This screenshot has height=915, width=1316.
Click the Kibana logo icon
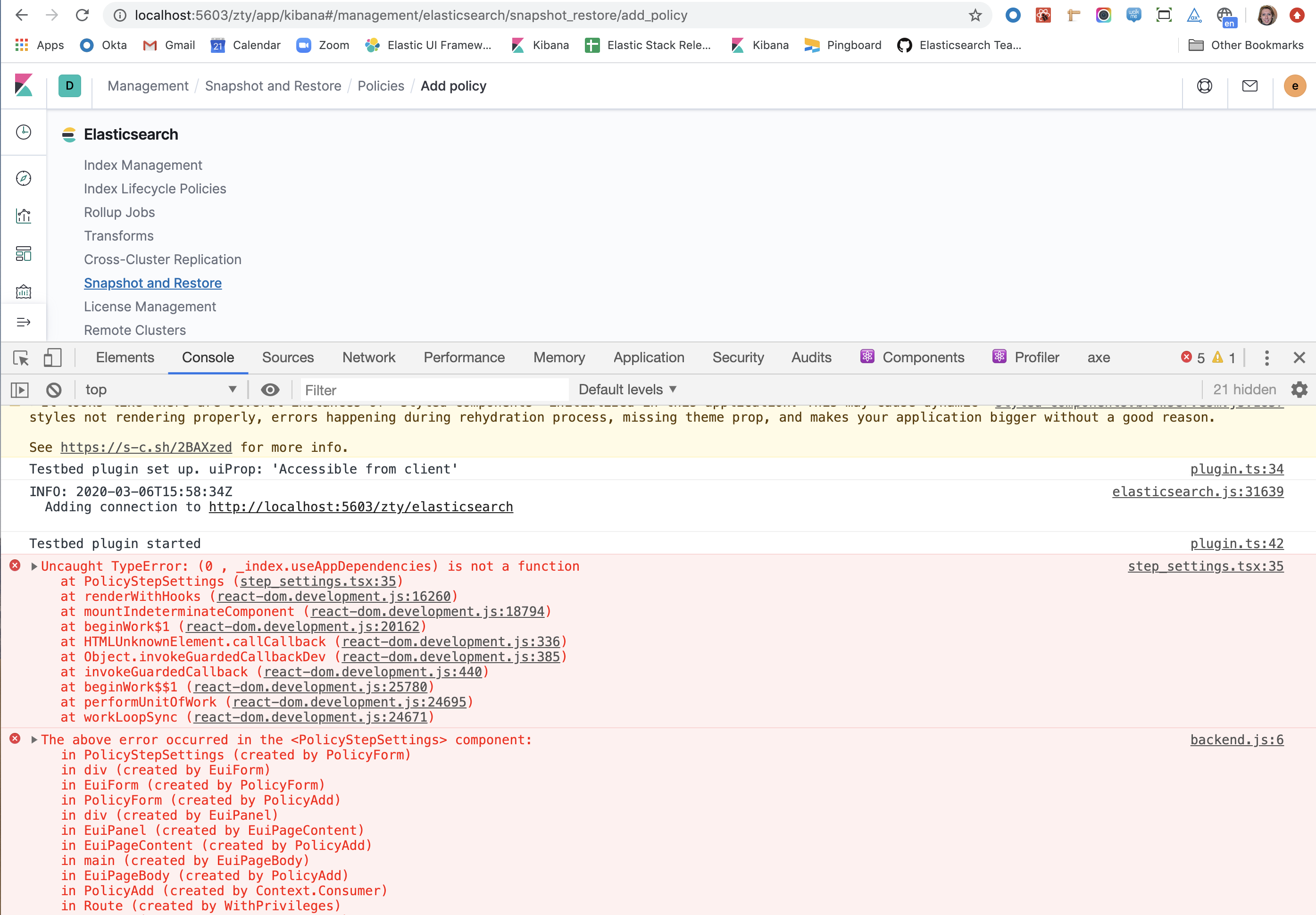24,85
